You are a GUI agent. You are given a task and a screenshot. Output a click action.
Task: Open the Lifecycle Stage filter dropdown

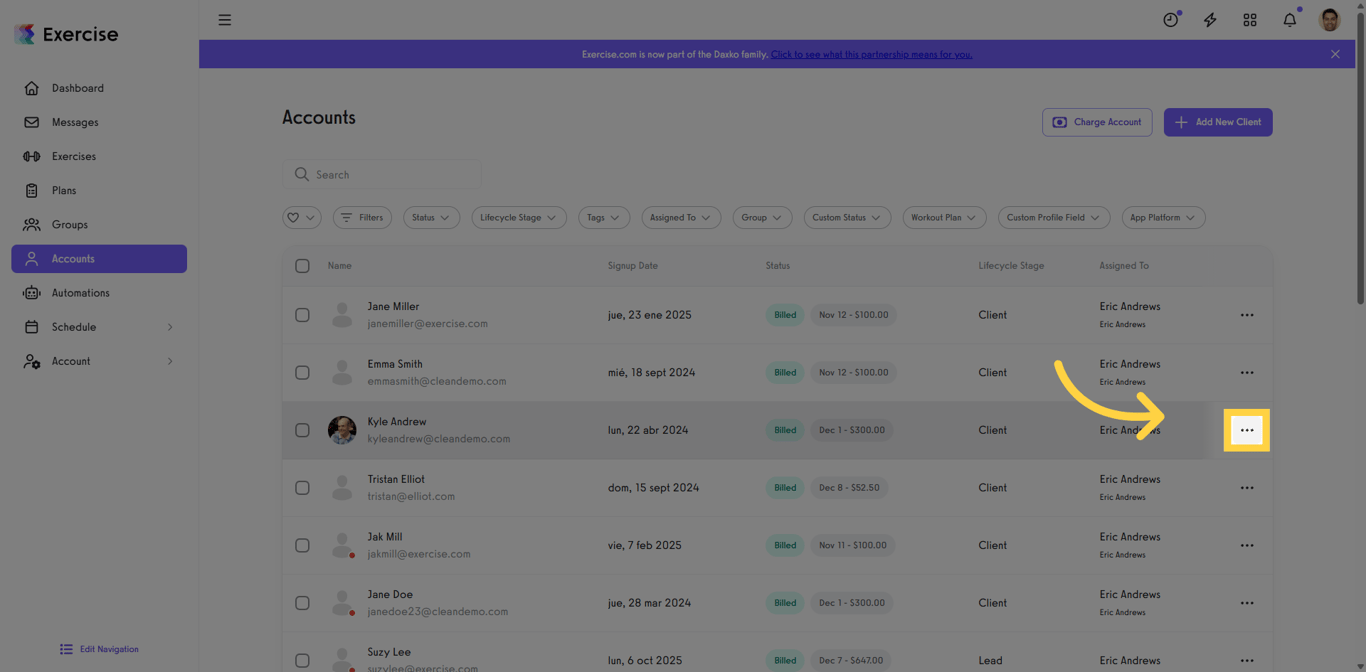click(x=518, y=217)
